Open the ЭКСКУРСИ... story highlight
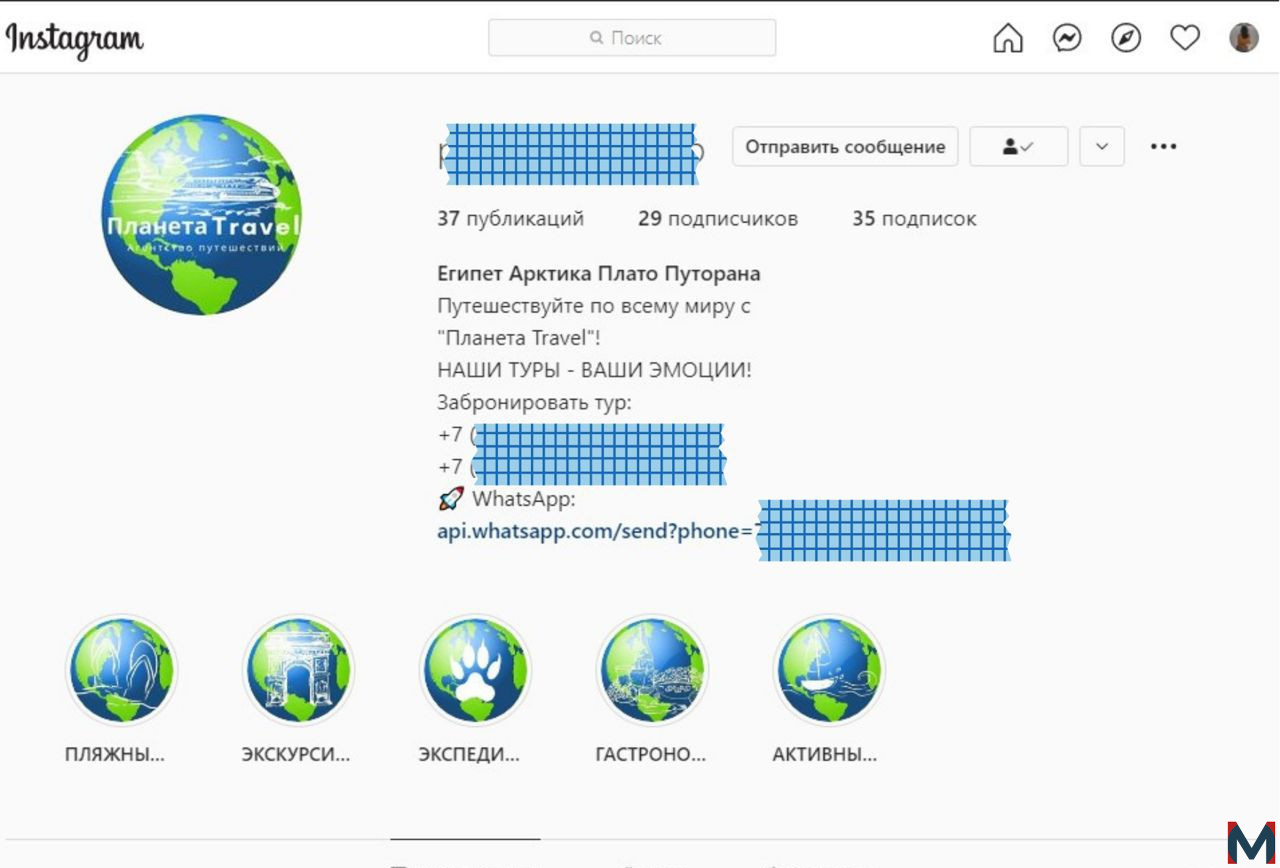 pos(298,669)
